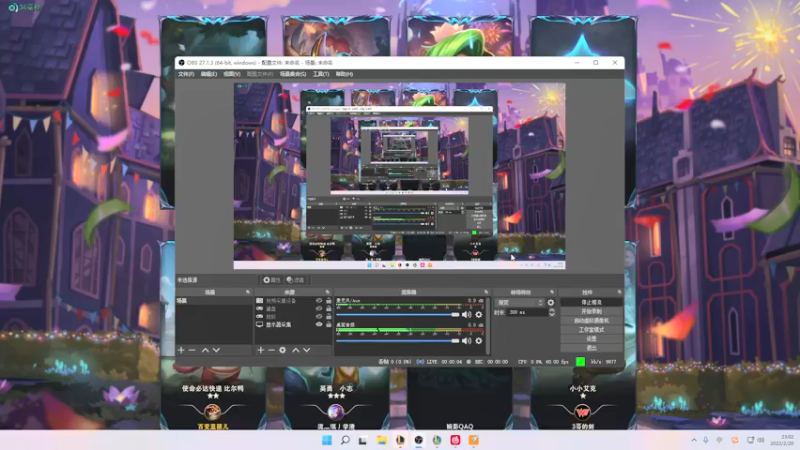Toggle lock of 显示器采集 source
Viewport: 800px width, 450px height.
329,324
